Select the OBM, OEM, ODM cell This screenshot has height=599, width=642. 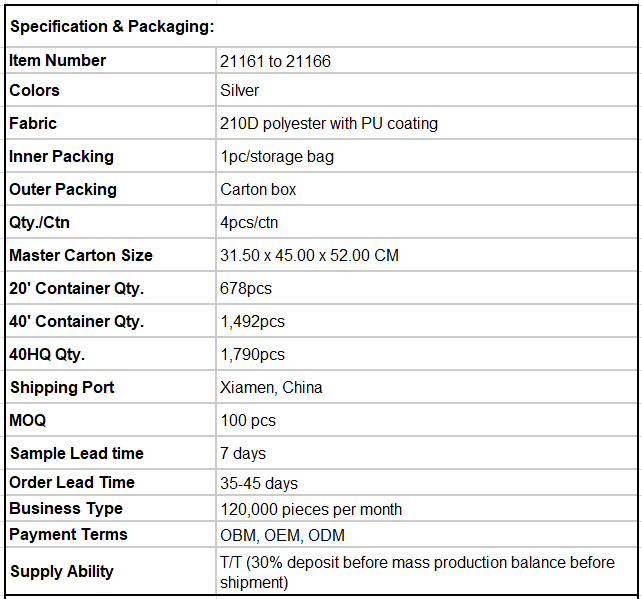[426, 535]
